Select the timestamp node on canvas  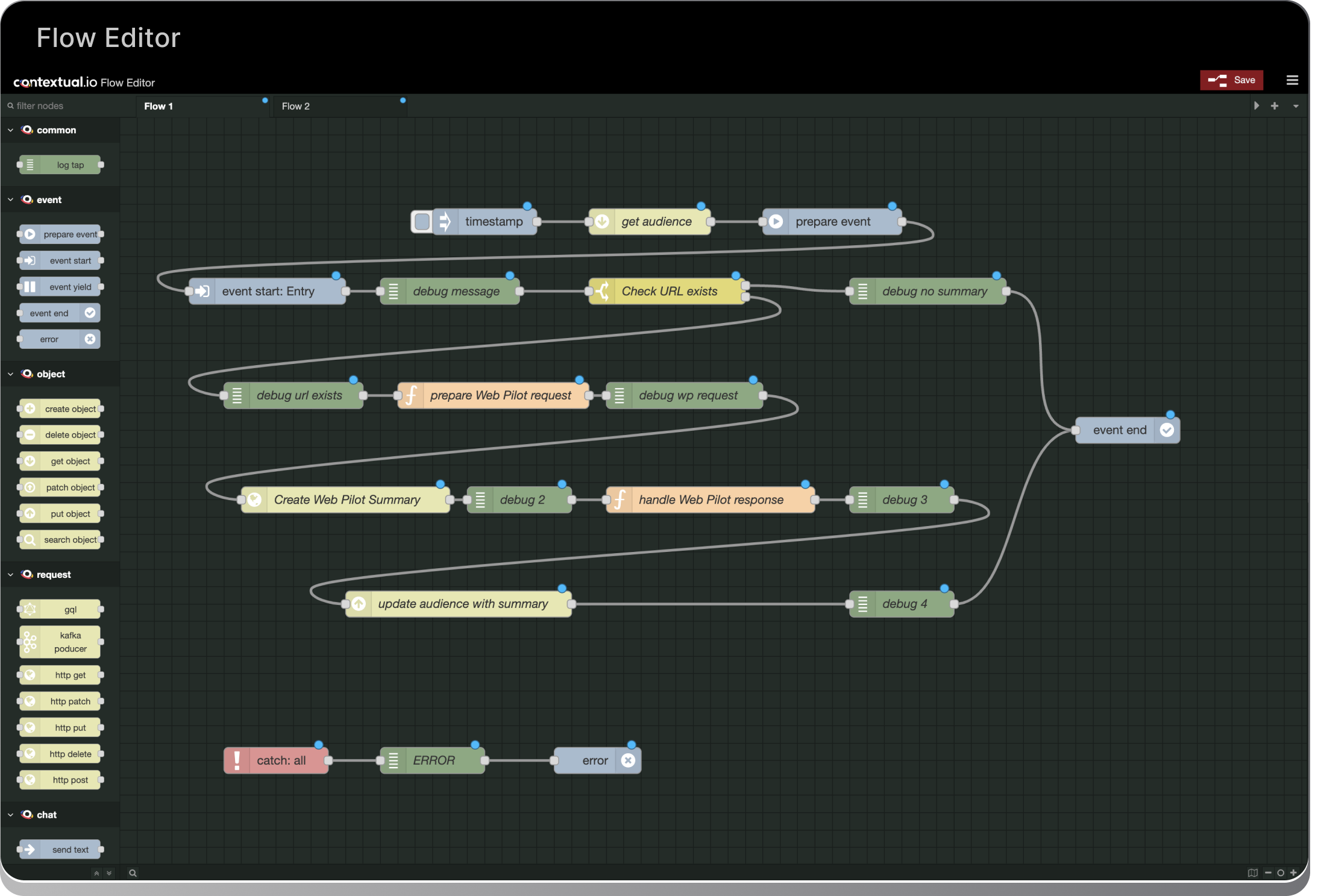pos(485,222)
